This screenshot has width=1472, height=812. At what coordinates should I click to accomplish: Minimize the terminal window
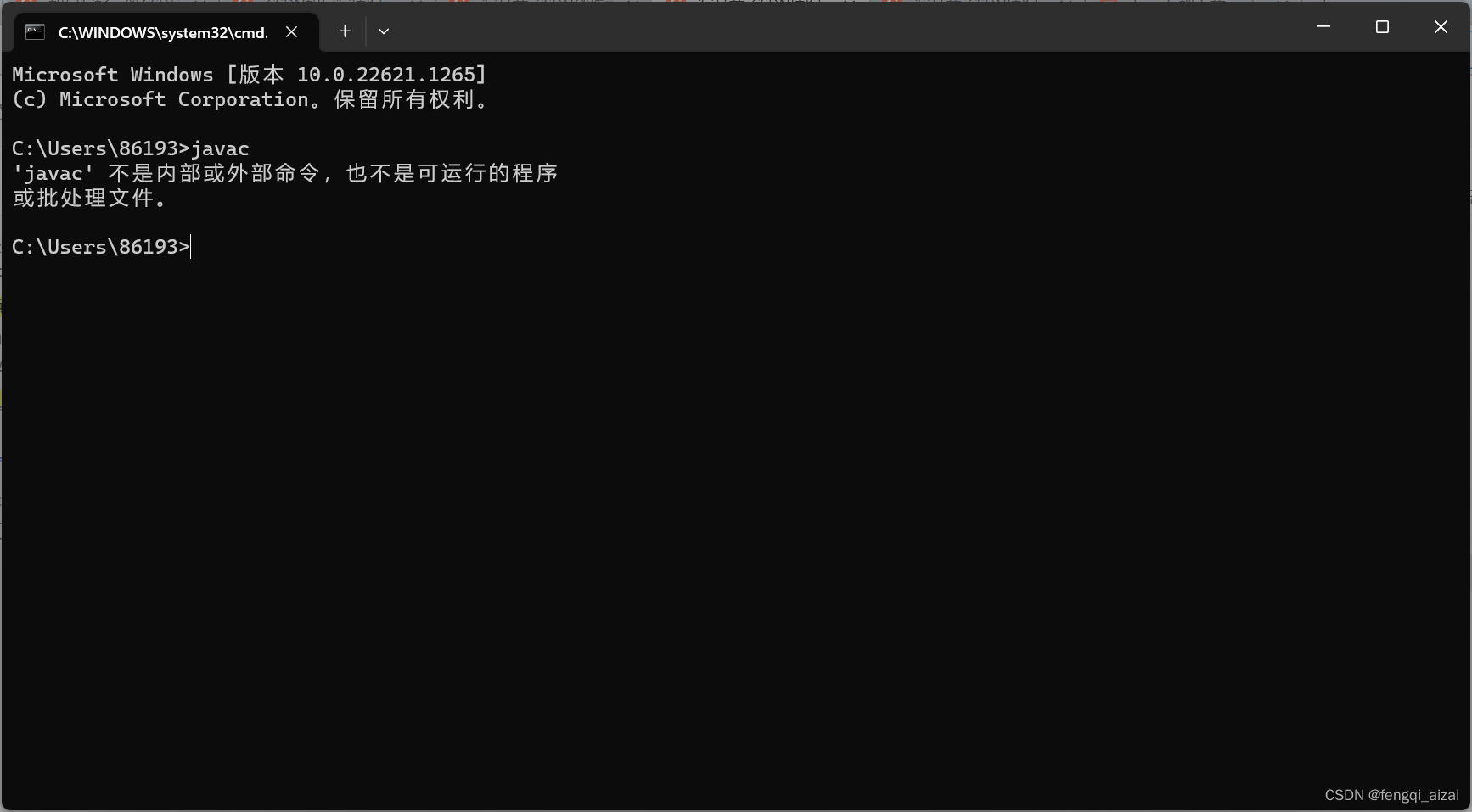tap(1323, 27)
